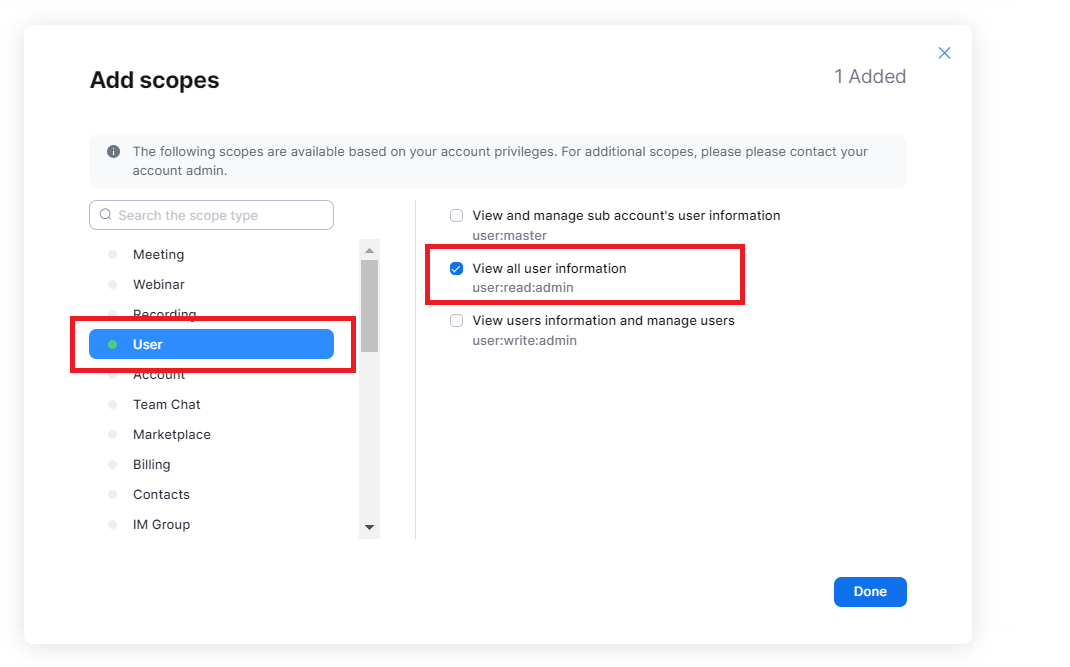Enable the user:master scope checkbox
Image resolution: width=1070 pixels, height=667 pixels.
pyautogui.click(x=457, y=216)
